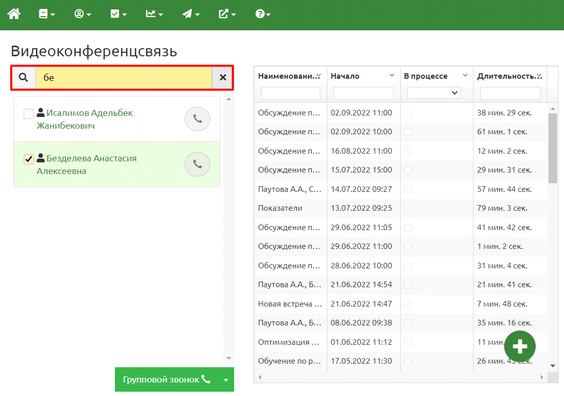Open Наименование column header menu chevron

tap(318, 76)
